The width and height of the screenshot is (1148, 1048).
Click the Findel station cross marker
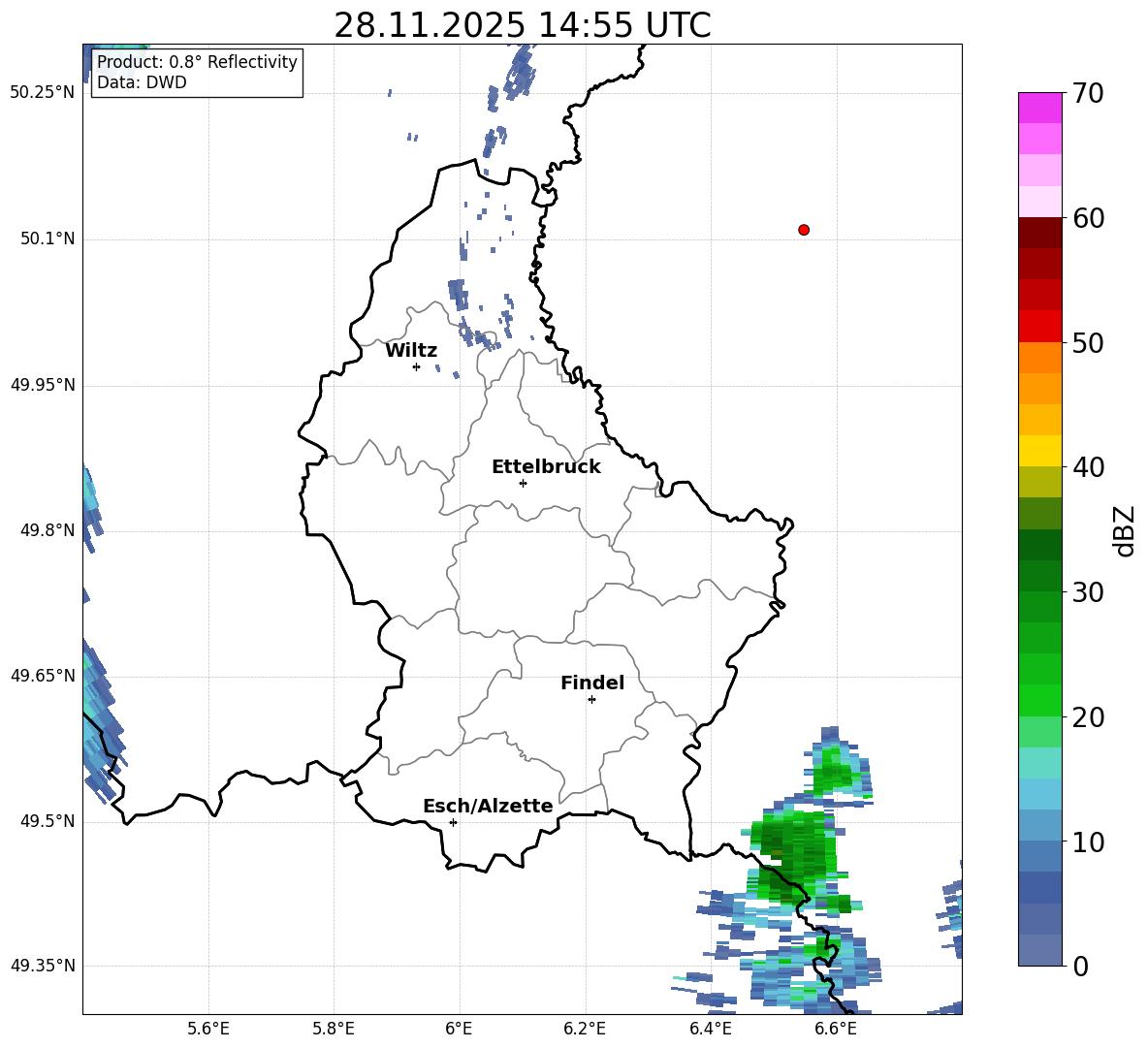pos(591,700)
